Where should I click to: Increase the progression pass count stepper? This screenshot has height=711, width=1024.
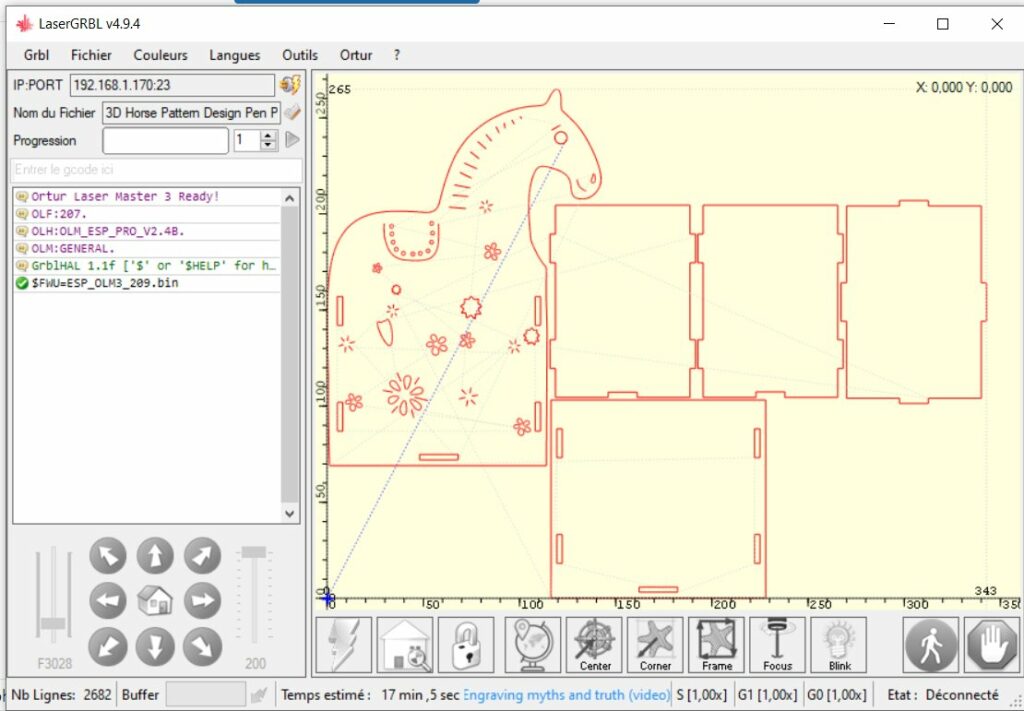click(268, 136)
